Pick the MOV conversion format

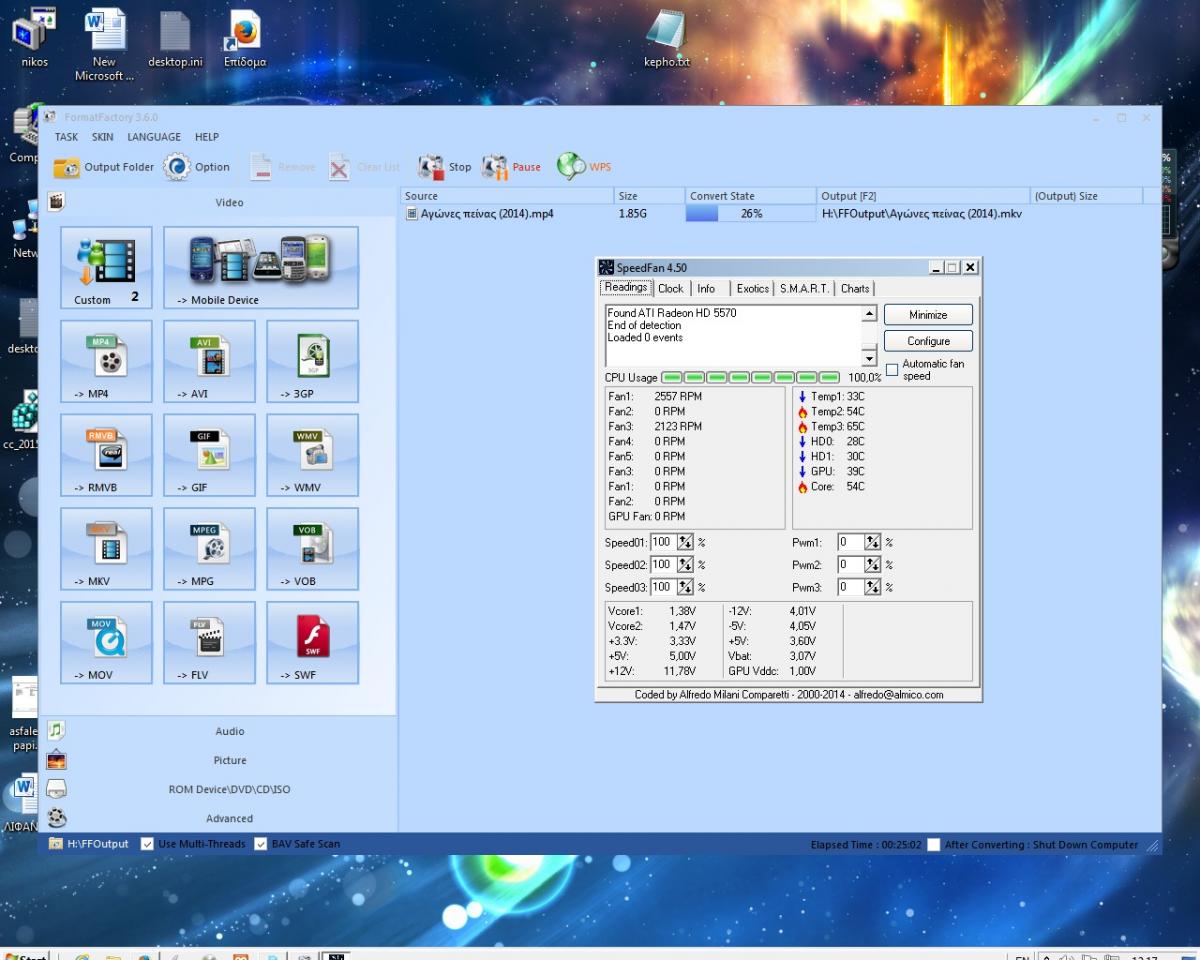(106, 643)
